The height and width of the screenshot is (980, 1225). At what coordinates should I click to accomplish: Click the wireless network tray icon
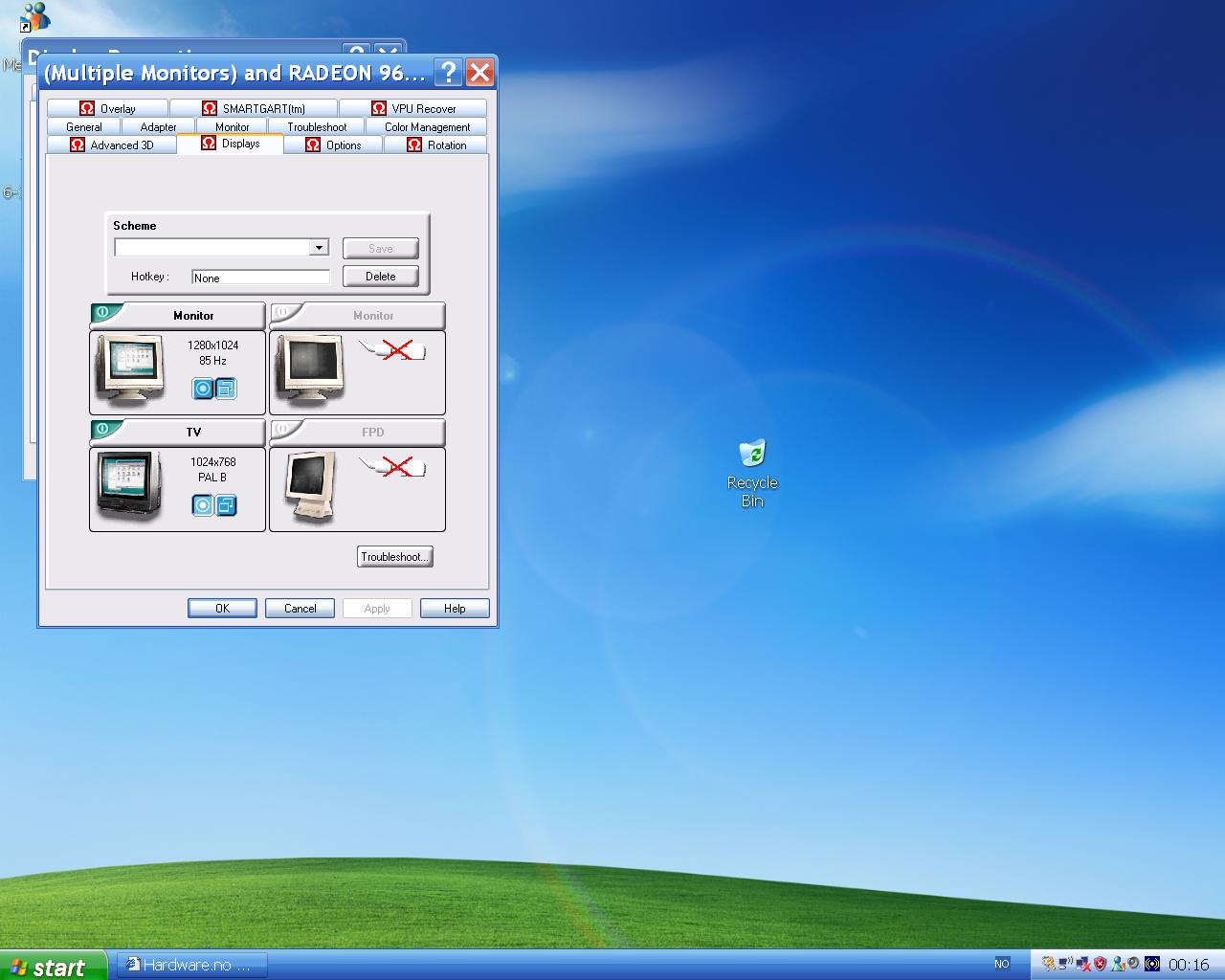1065,964
